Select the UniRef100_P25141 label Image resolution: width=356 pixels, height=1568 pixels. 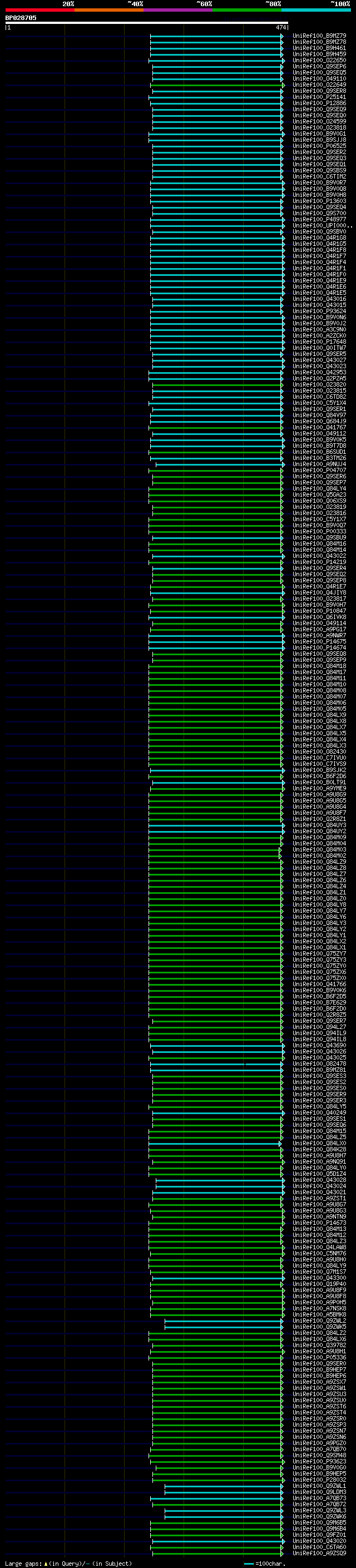point(319,97)
